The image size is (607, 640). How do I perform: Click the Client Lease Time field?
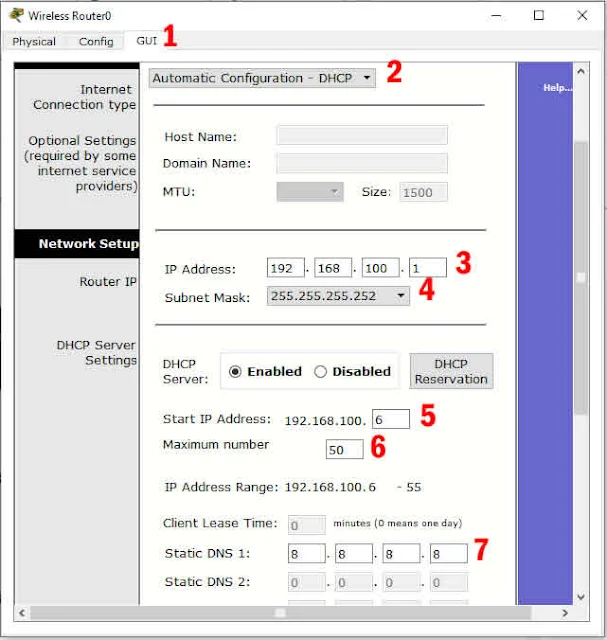[x=307, y=525]
